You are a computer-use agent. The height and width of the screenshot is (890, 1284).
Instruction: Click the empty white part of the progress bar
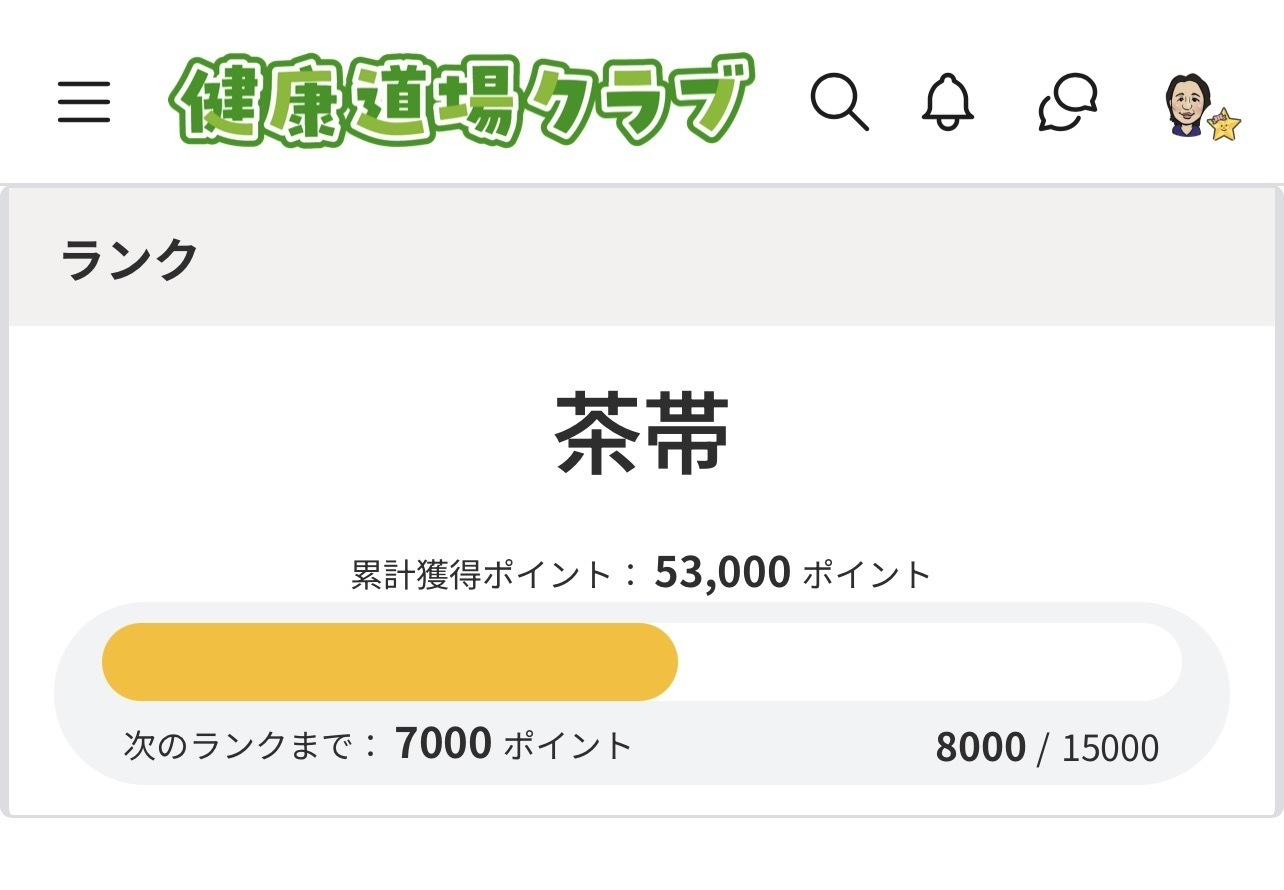pyautogui.click(x=930, y=662)
